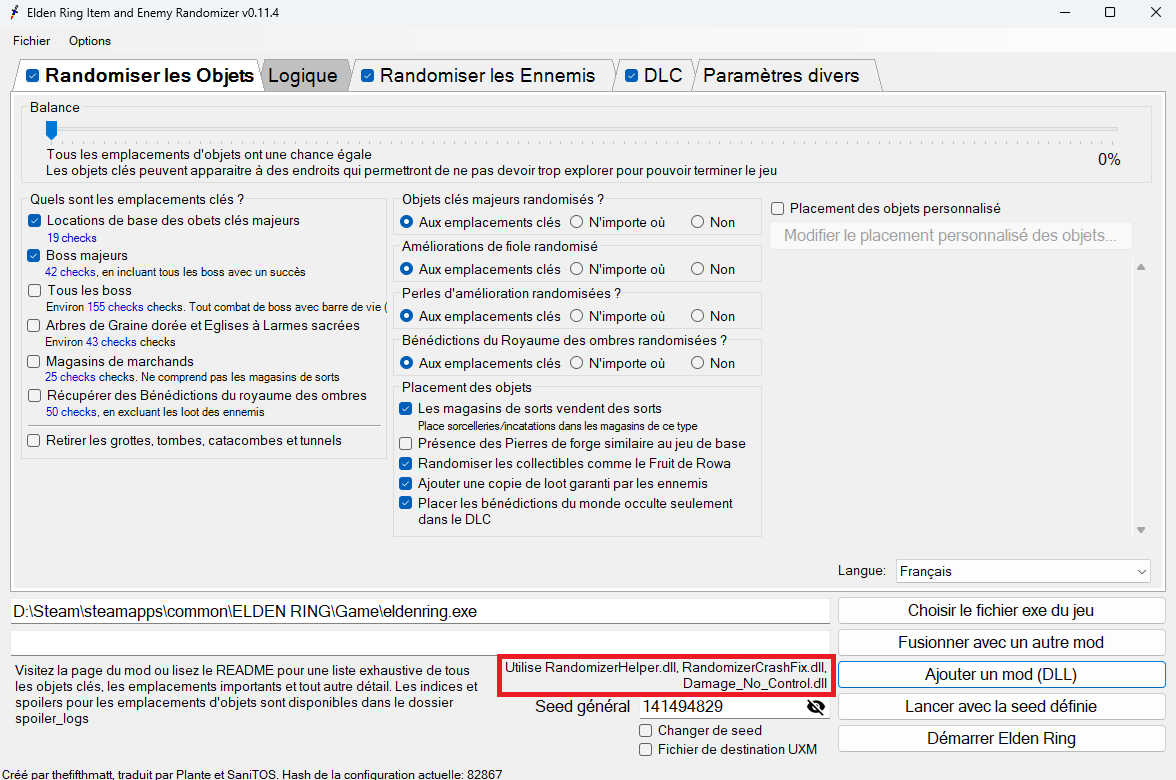This screenshot has width=1176, height=780.
Task: Enable Magasins de marchands
Action: coord(34,362)
